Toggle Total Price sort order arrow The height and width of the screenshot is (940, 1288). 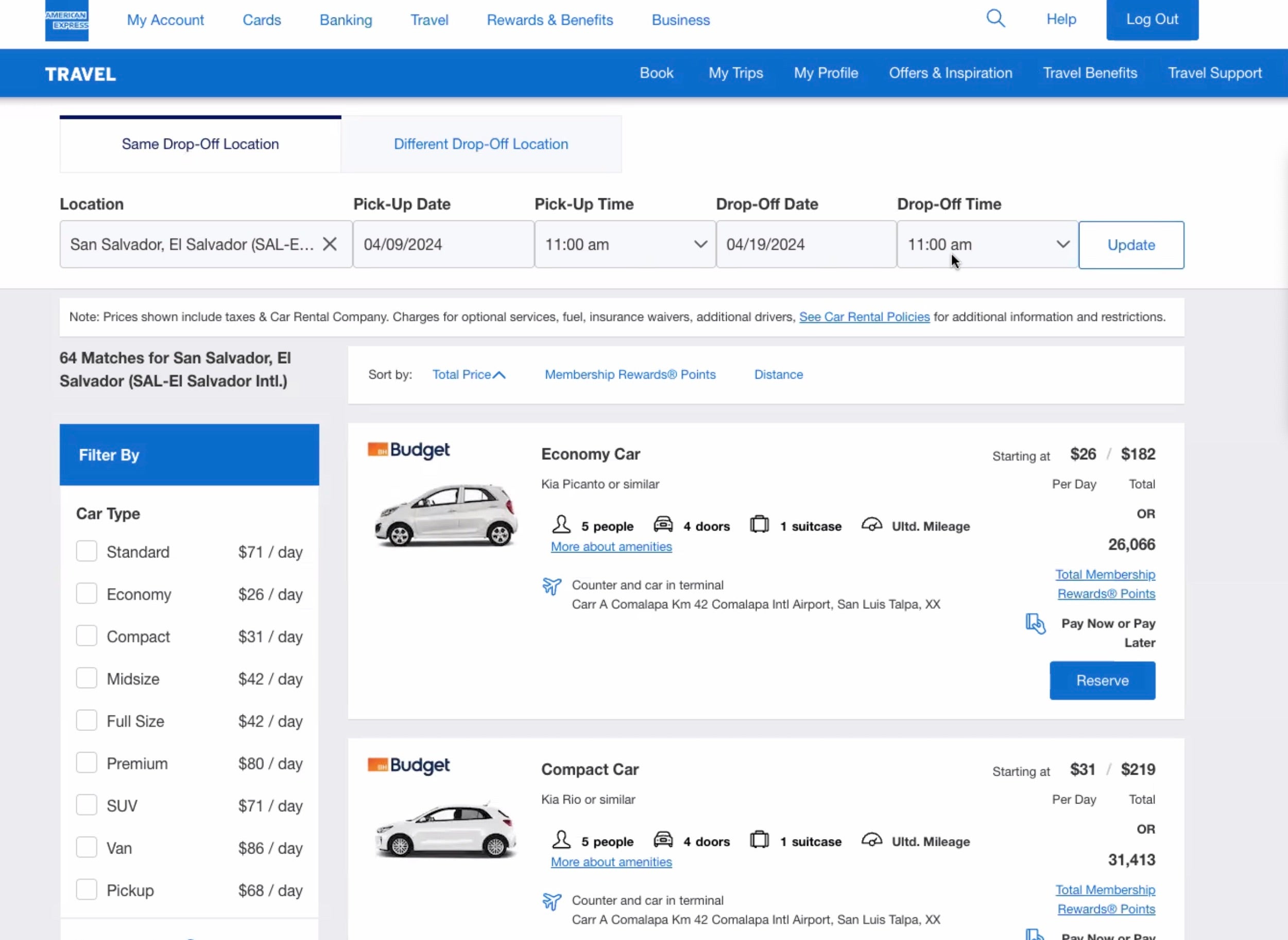click(499, 375)
